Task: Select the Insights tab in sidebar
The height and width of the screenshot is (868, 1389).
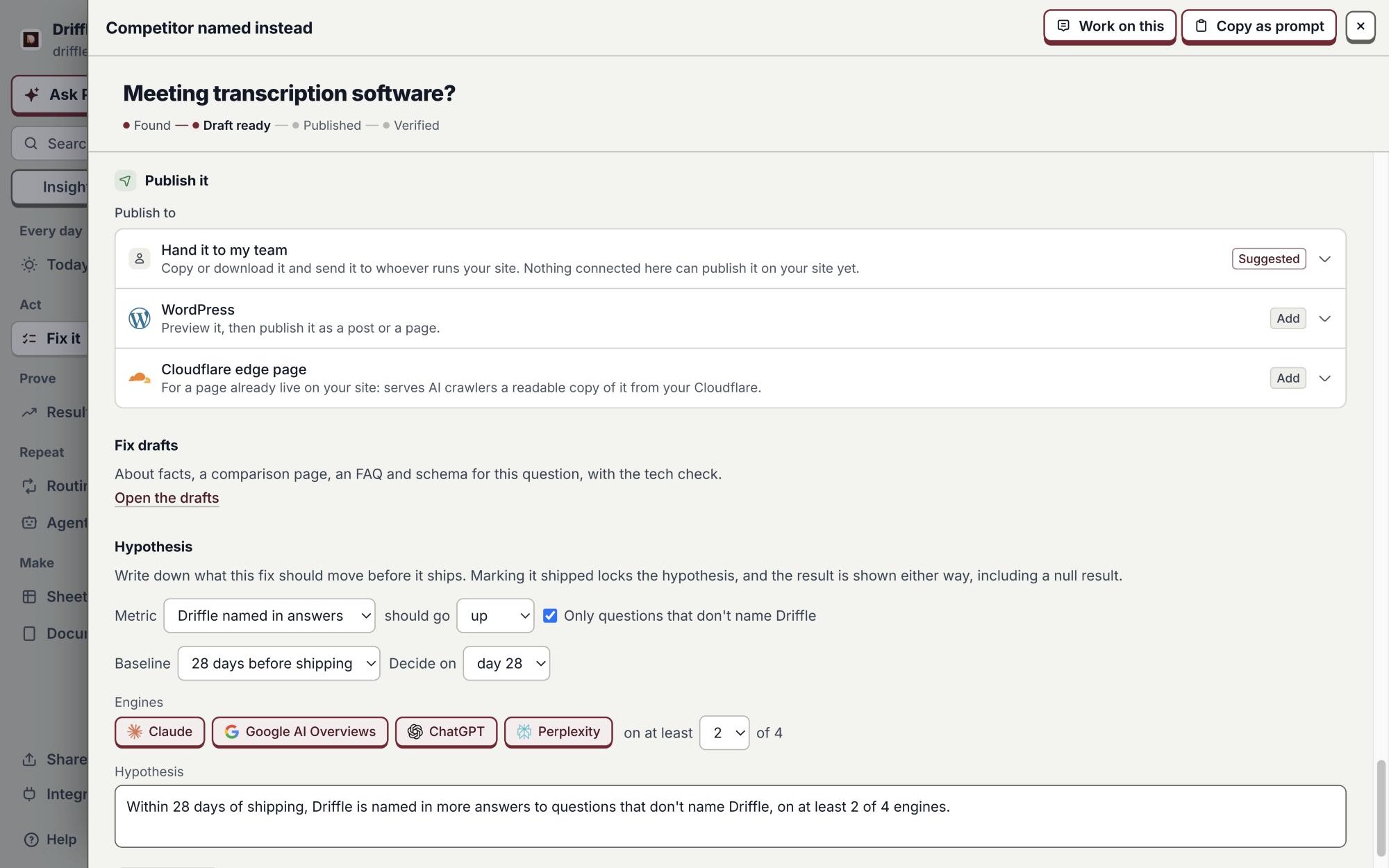Action: click(51, 187)
